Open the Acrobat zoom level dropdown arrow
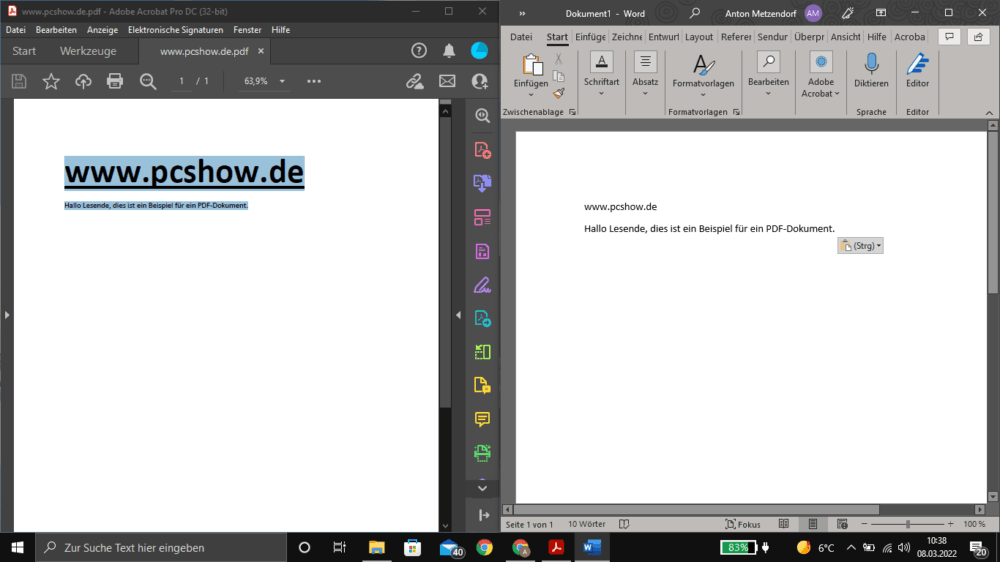Image resolution: width=1000 pixels, height=562 pixels. tap(282, 81)
